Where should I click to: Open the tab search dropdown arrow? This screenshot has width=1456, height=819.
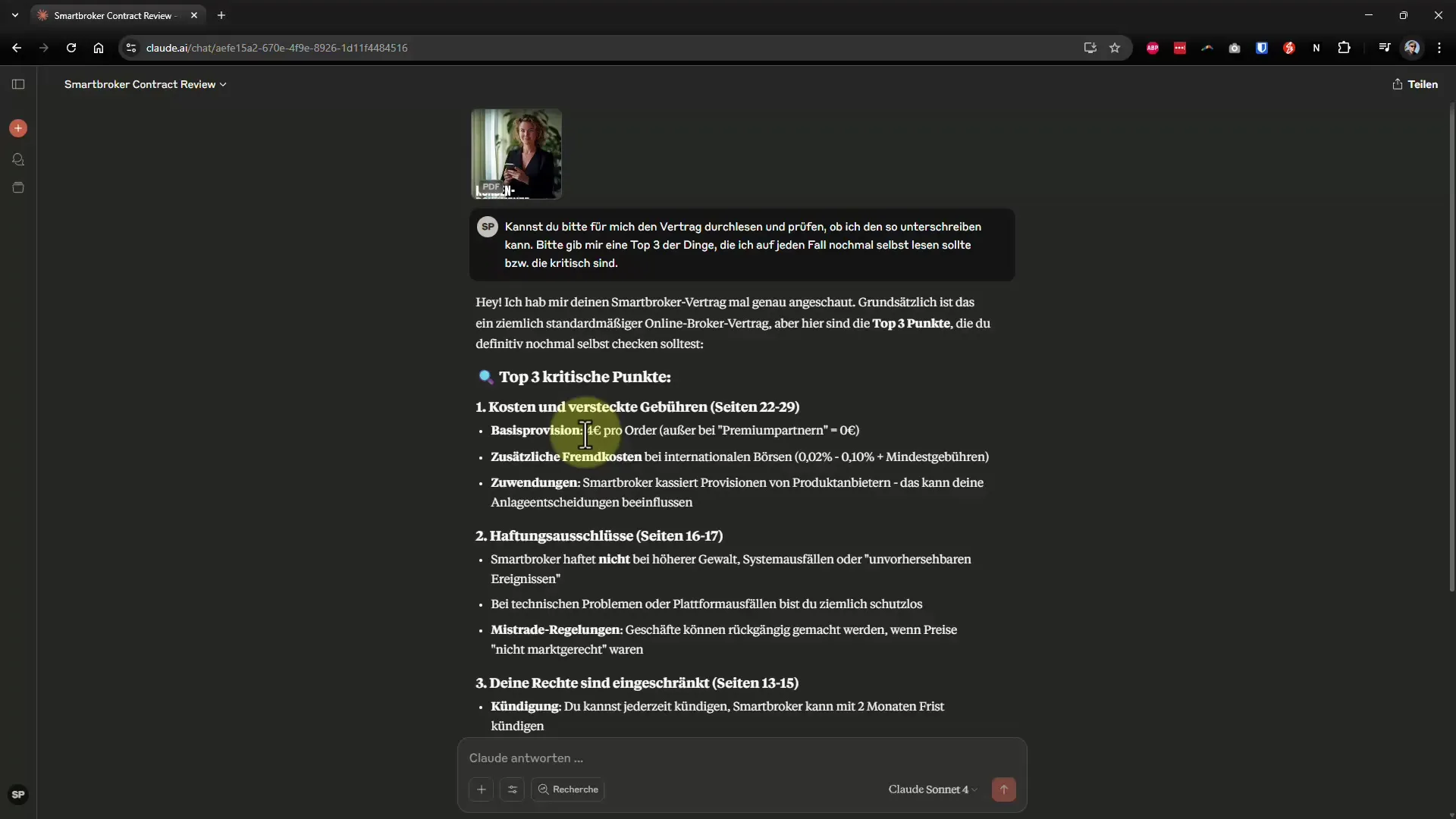[15, 15]
